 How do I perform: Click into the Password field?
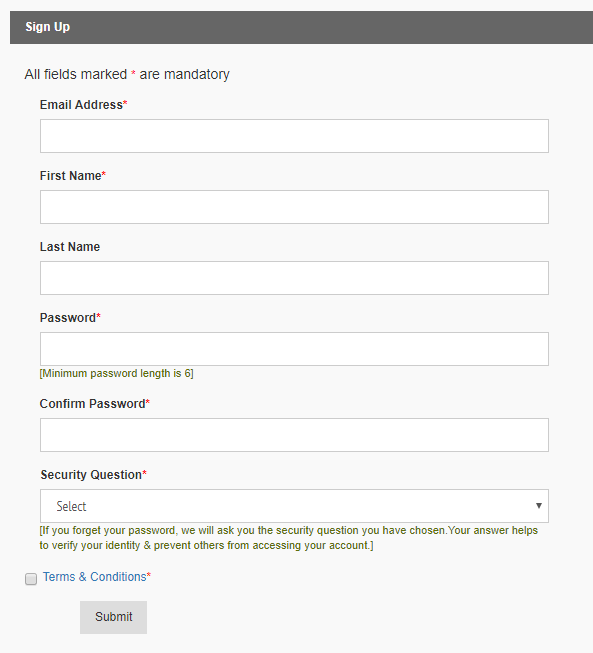click(294, 349)
